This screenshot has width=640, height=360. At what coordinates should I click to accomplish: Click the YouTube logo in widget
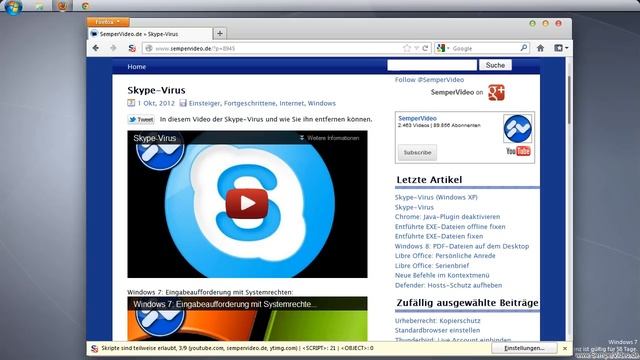pyautogui.click(x=518, y=151)
